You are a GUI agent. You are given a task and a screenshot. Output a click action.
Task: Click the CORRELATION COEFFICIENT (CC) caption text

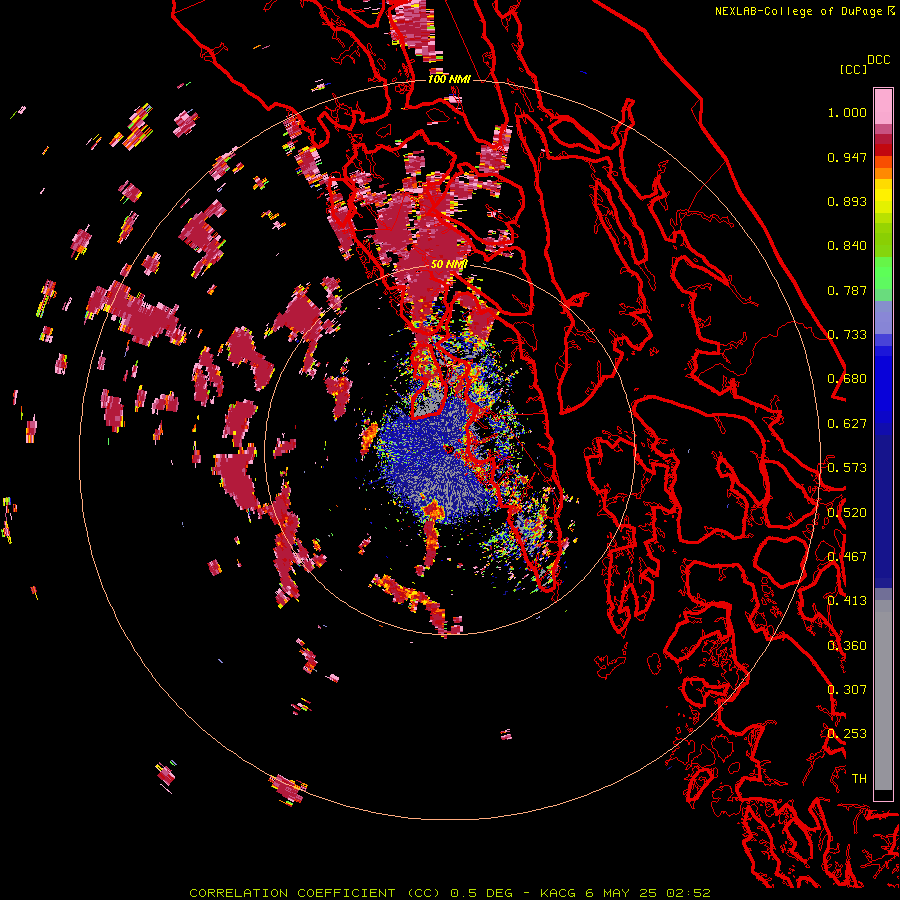314,893
